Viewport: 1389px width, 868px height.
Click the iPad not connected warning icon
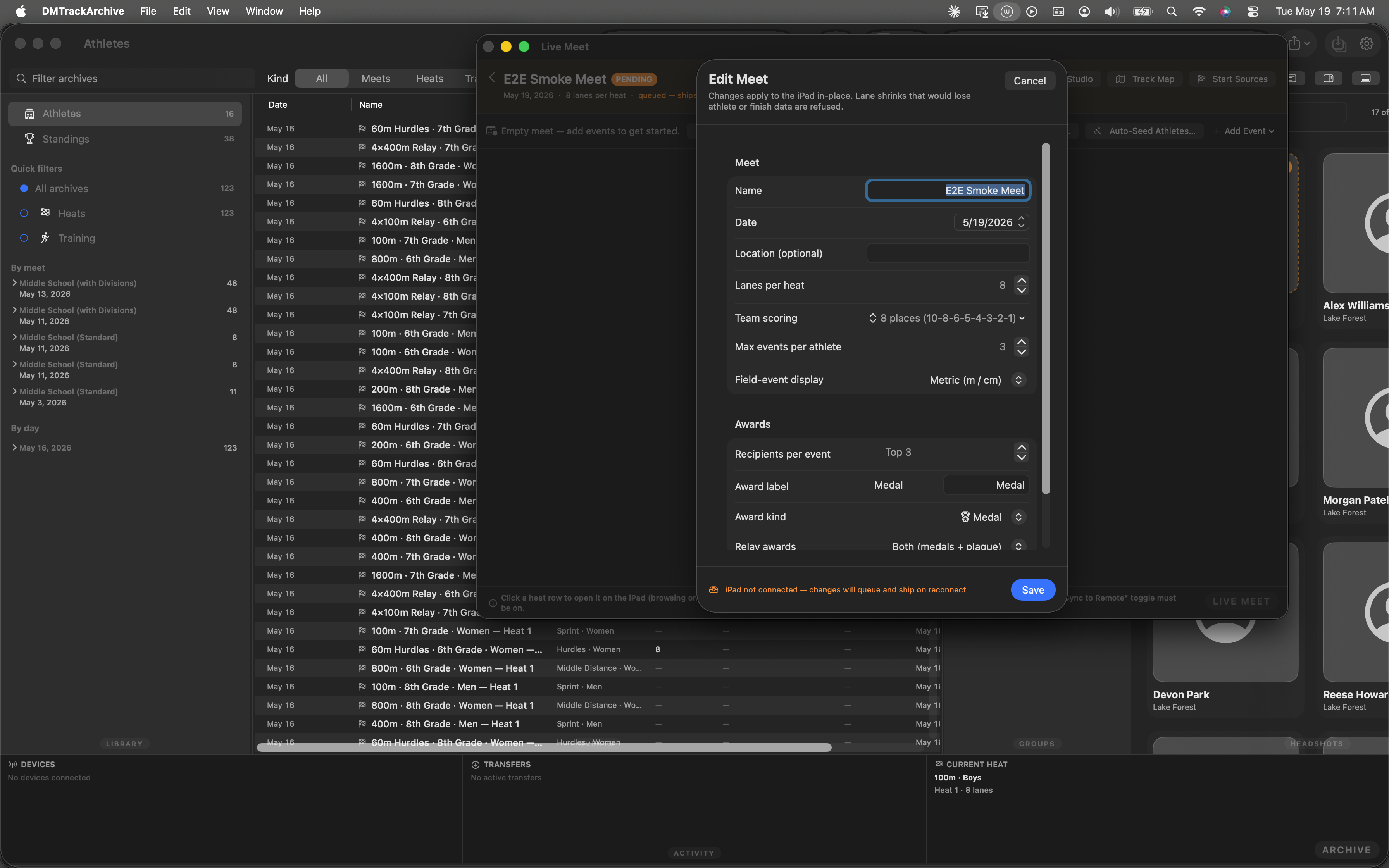(x=713, y=590)
